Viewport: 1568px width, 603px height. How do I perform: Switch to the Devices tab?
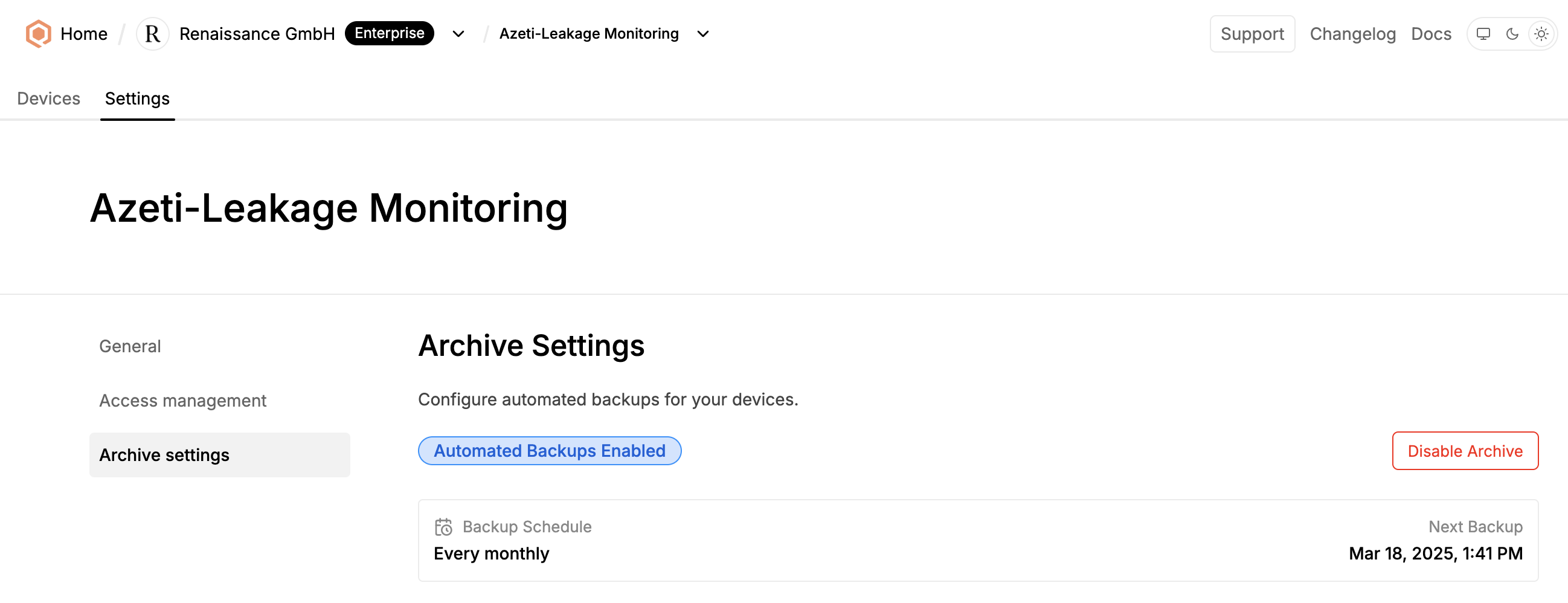pyautogui.click(x=49, y=98)
